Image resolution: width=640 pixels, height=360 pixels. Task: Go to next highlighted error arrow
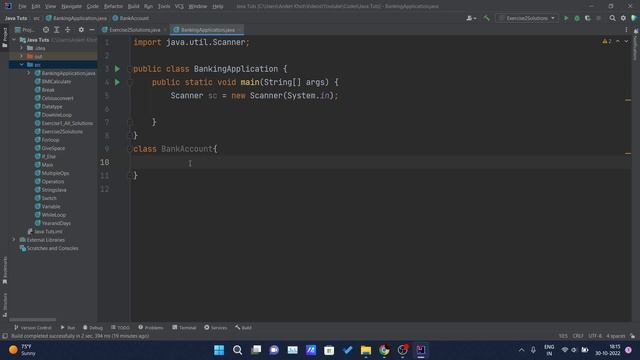[626, 41]
